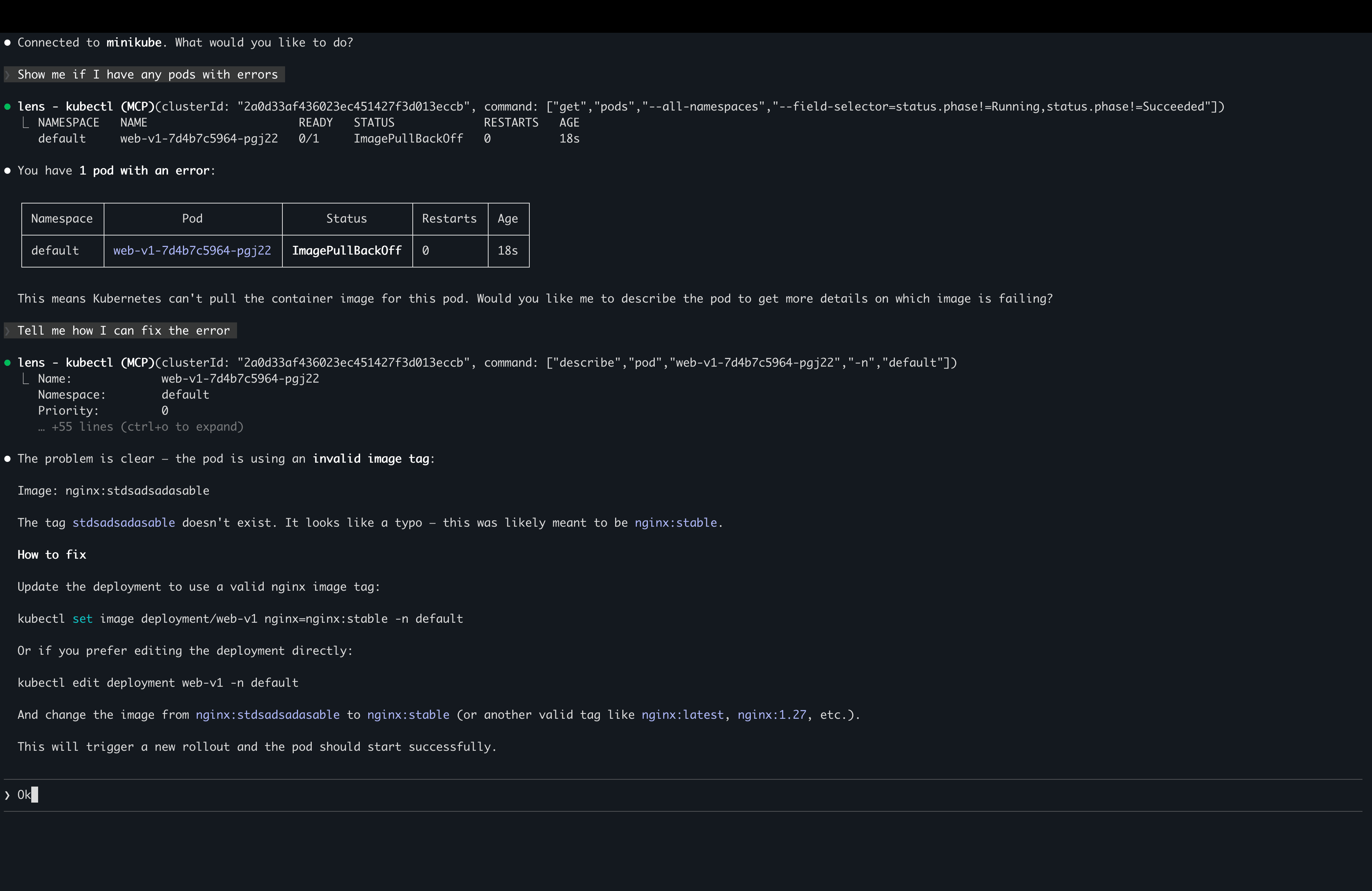Click the nginx:latest tag suggestion
The image size is (1372, 891).
pos(683,715)
